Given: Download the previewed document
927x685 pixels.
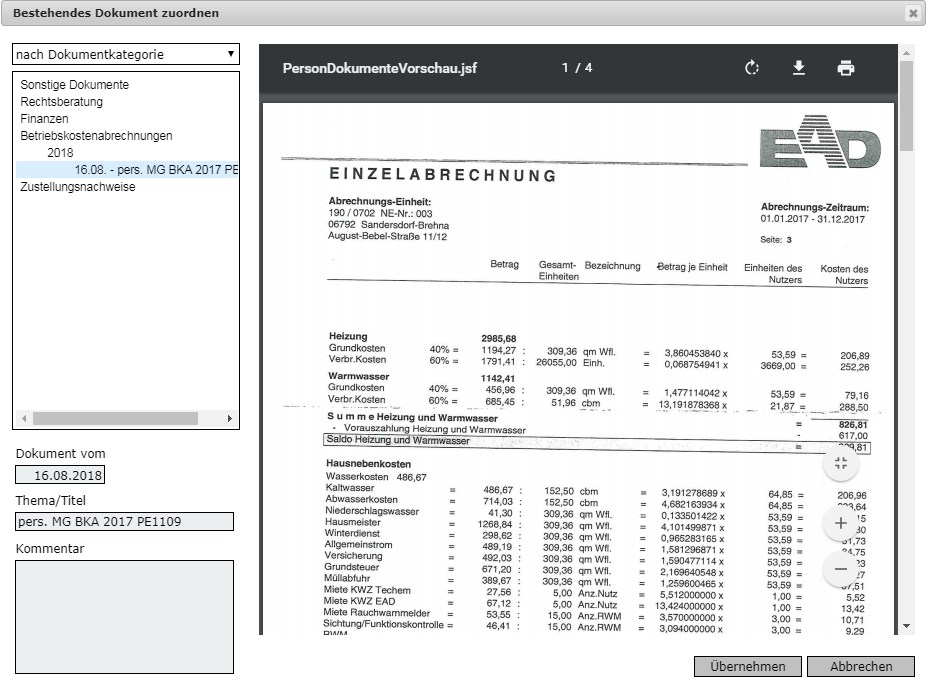Looking at the screenshot, I should [x=799, y=68].
